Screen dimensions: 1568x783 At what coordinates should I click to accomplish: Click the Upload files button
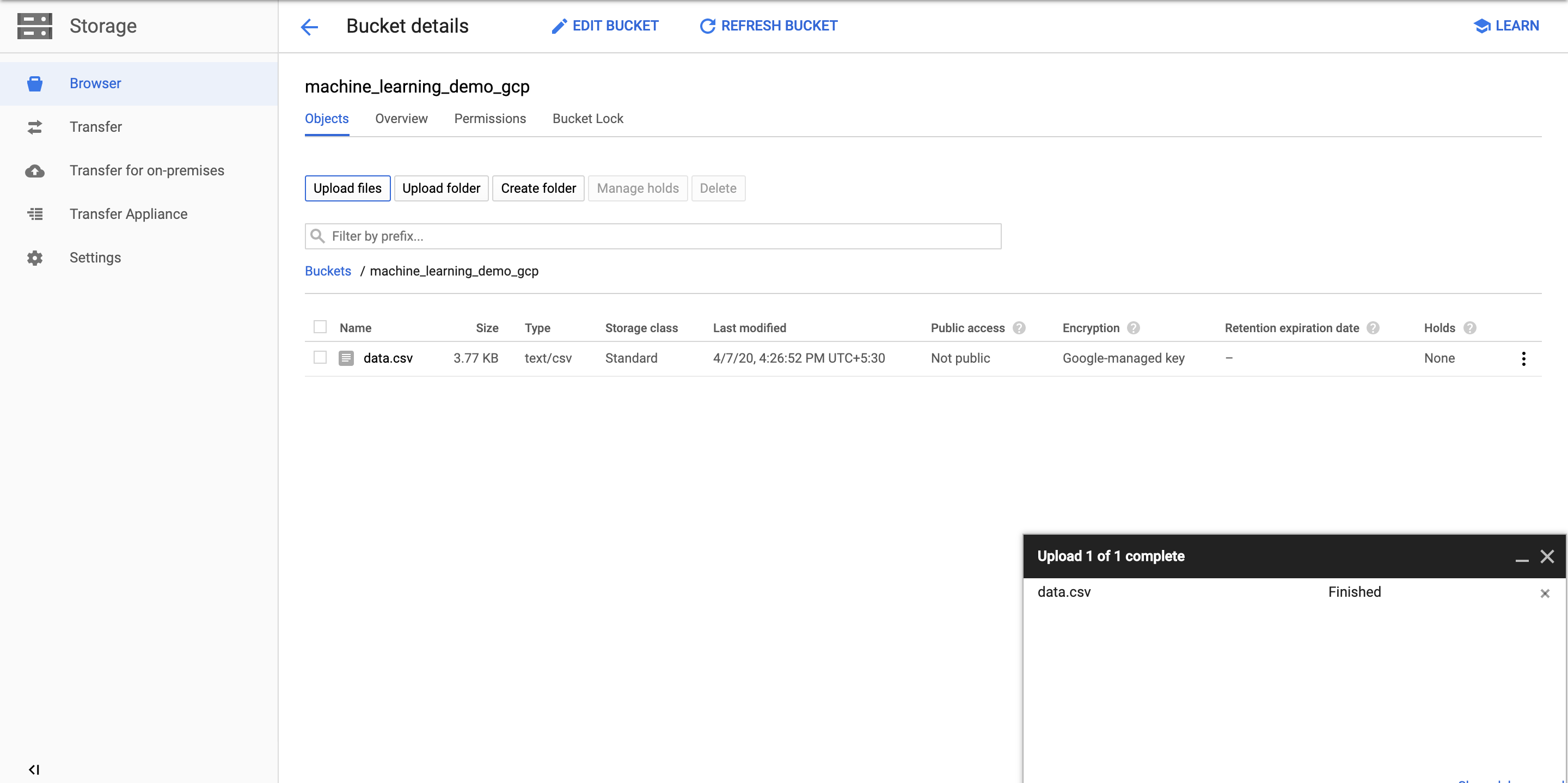(347, 188)
